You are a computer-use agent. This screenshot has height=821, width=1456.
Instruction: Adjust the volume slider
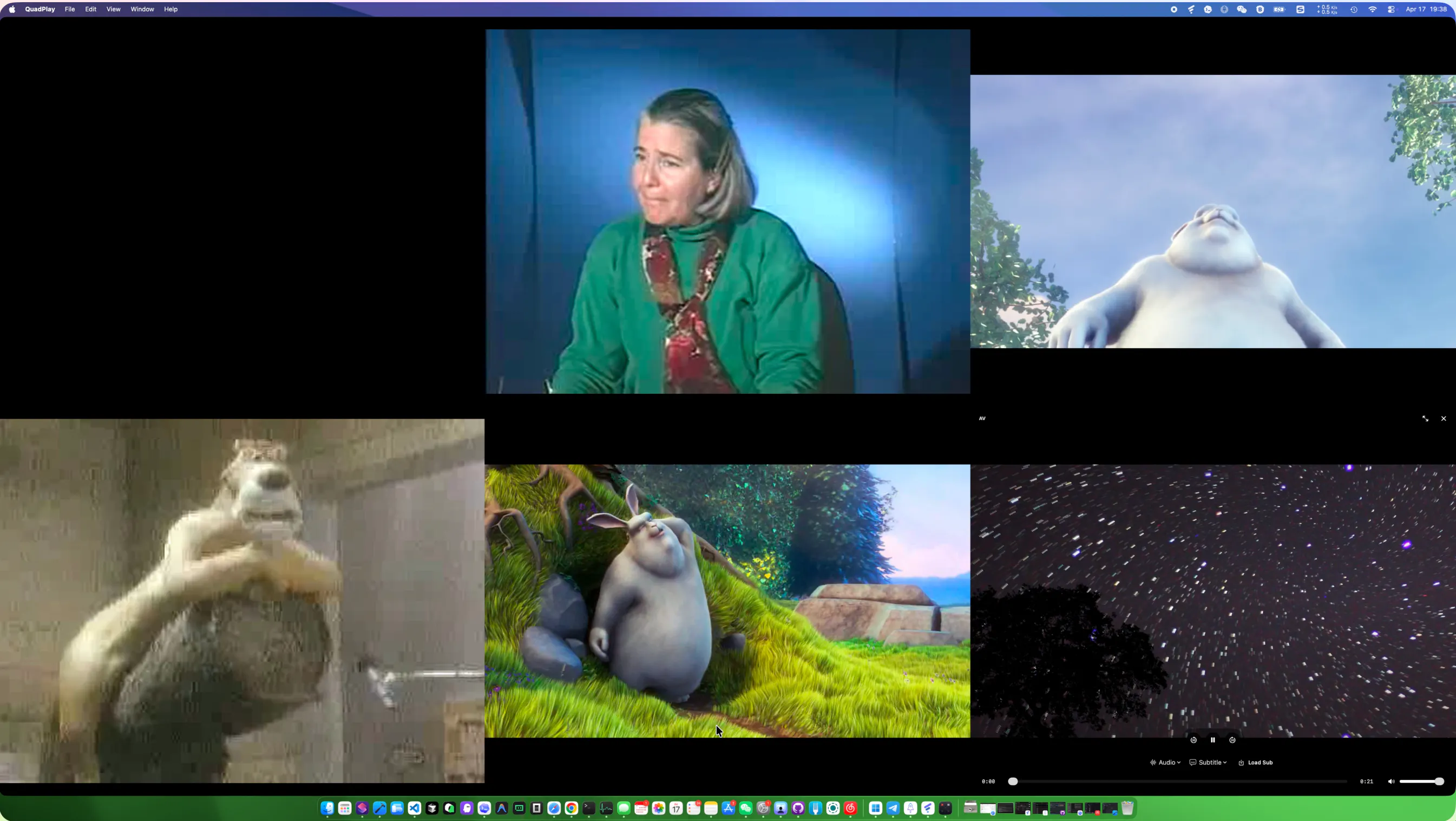pyautogui.click(x=1421, y=781)
